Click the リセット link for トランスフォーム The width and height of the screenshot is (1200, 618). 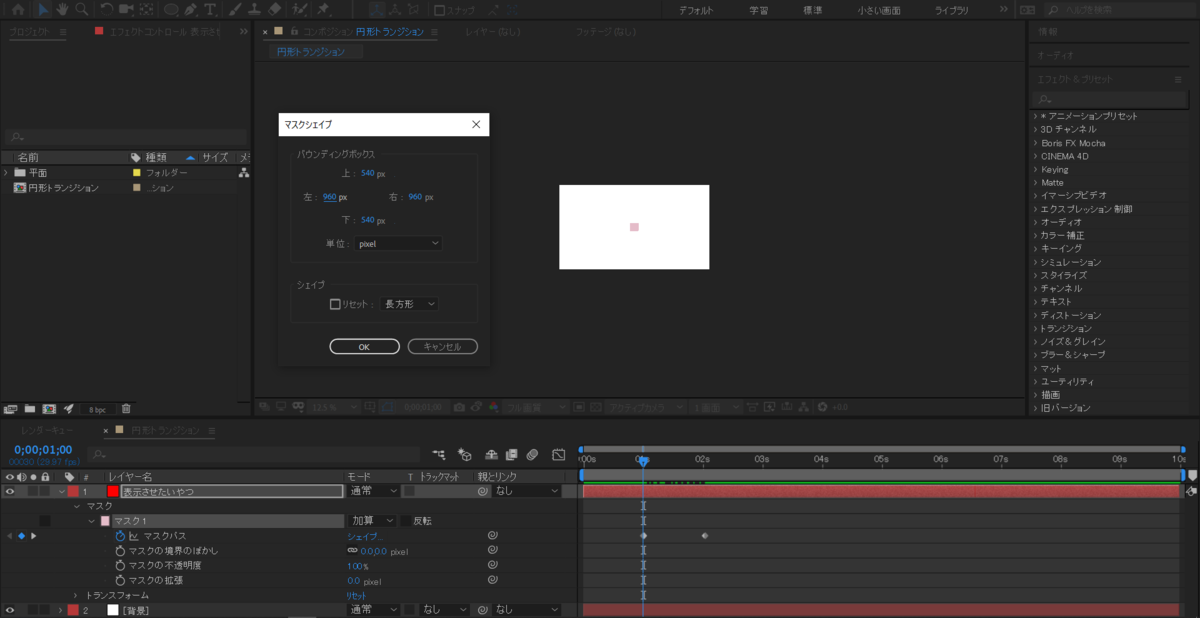357,595
